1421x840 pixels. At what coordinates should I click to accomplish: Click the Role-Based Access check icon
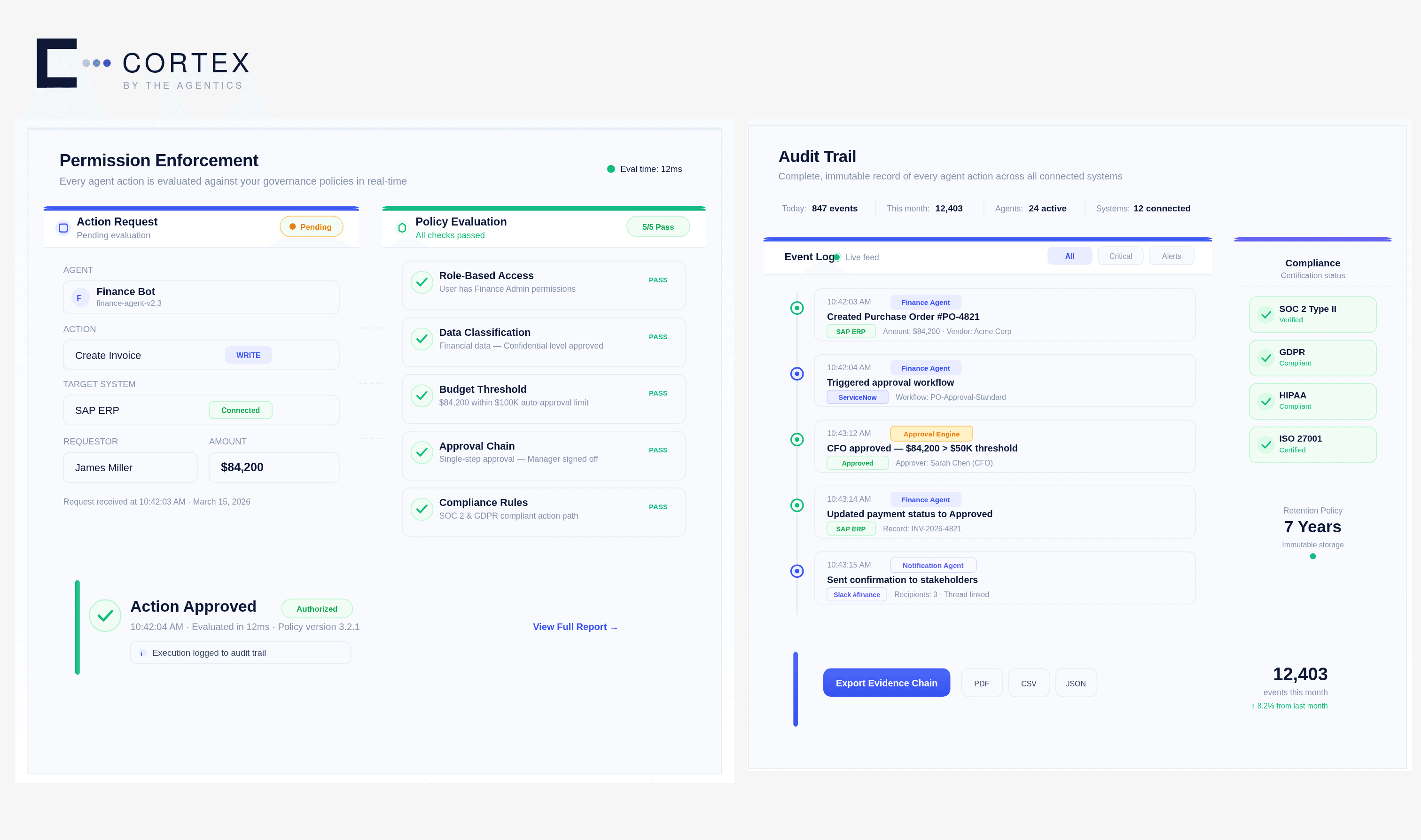pyautogui.click(x=421, y=282)
